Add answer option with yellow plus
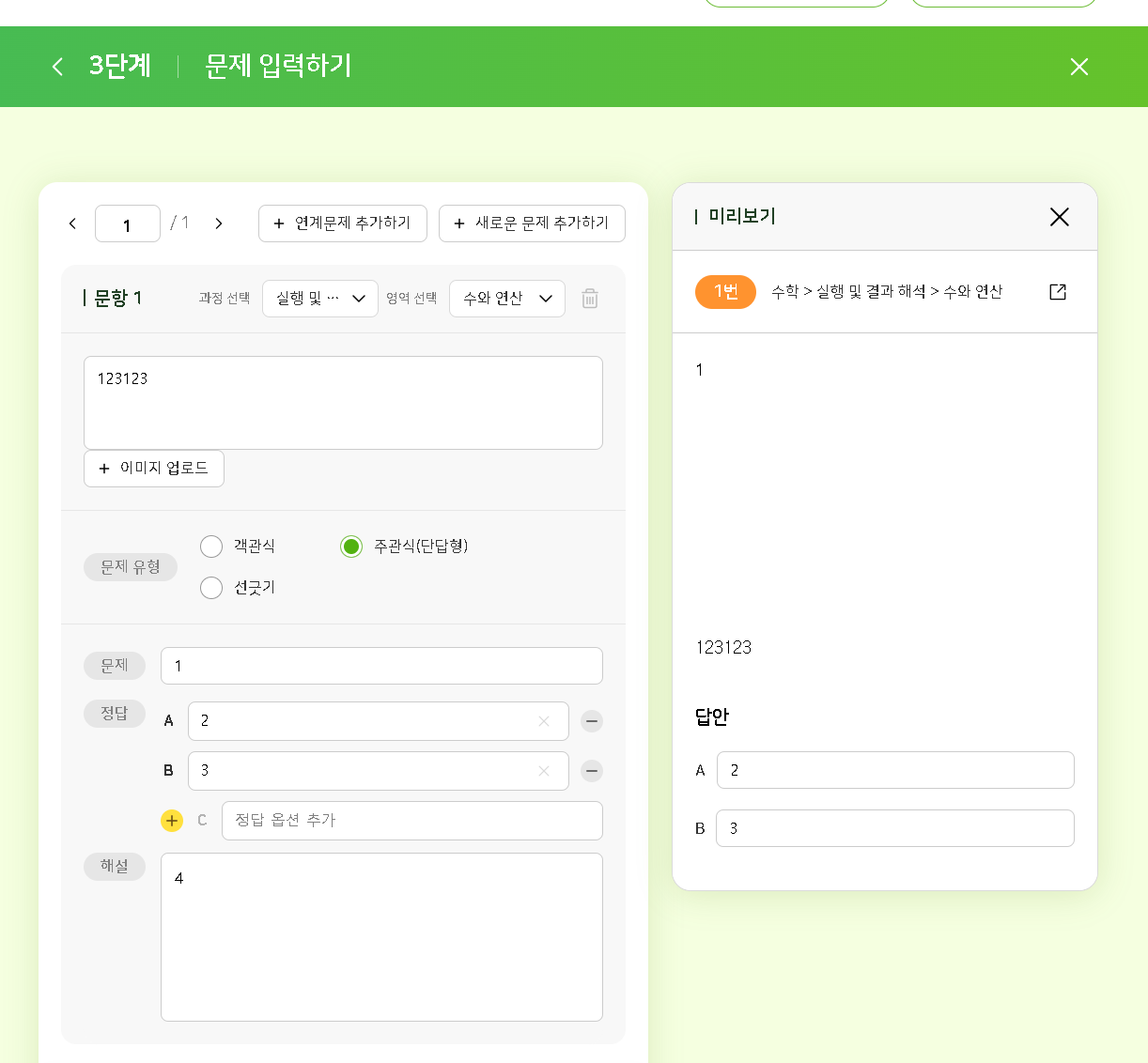 click(172, 821)
